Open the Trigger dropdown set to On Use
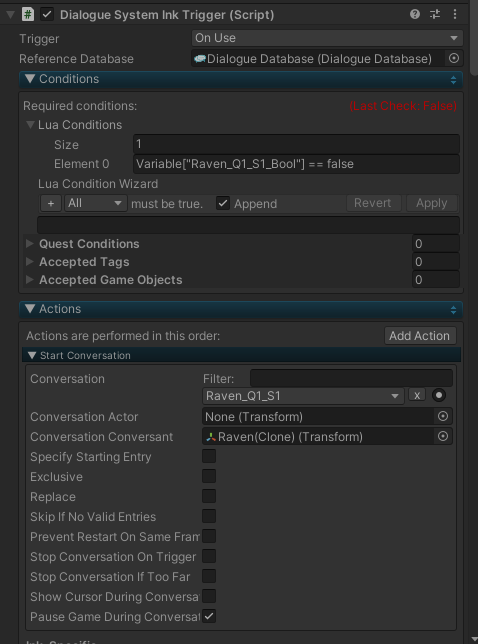Image resolution: width=478 pixels, height=644 pixels. 327,38
